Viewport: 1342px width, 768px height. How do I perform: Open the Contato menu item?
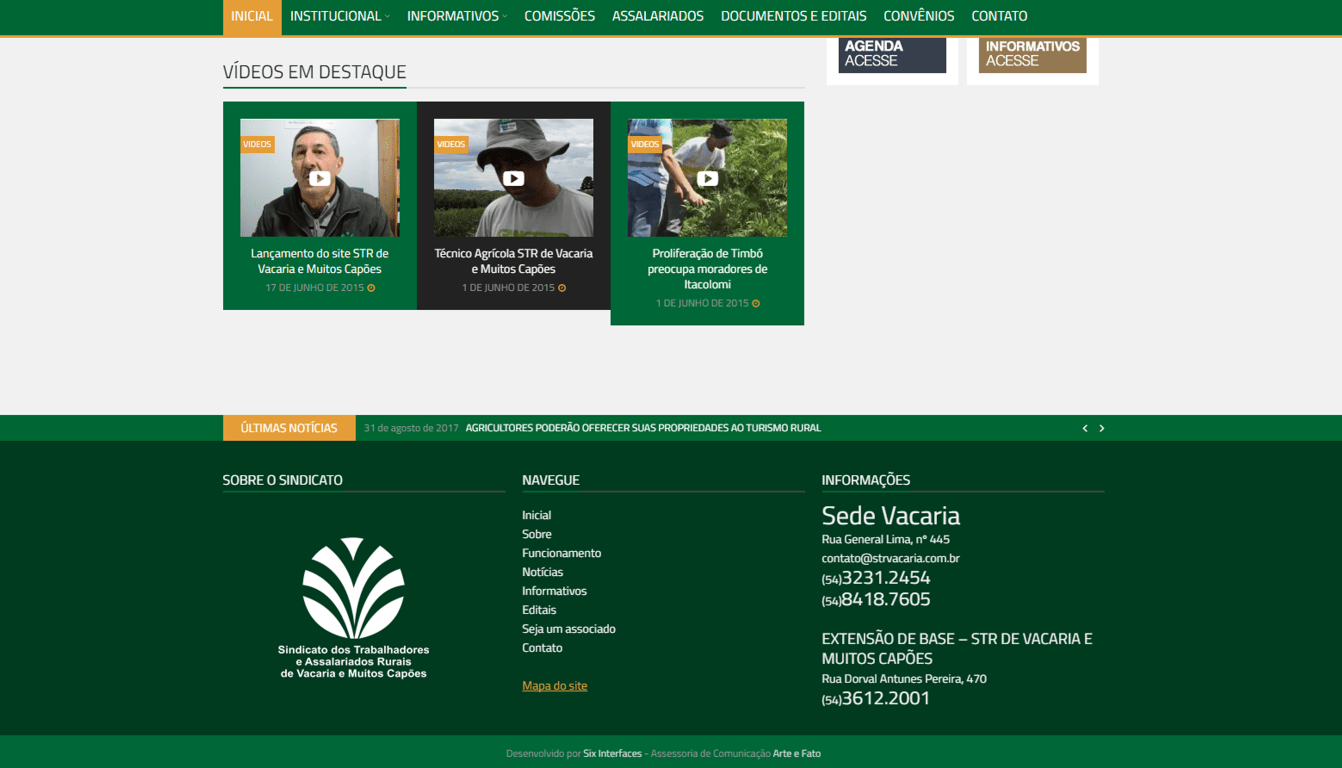[999, 16]
